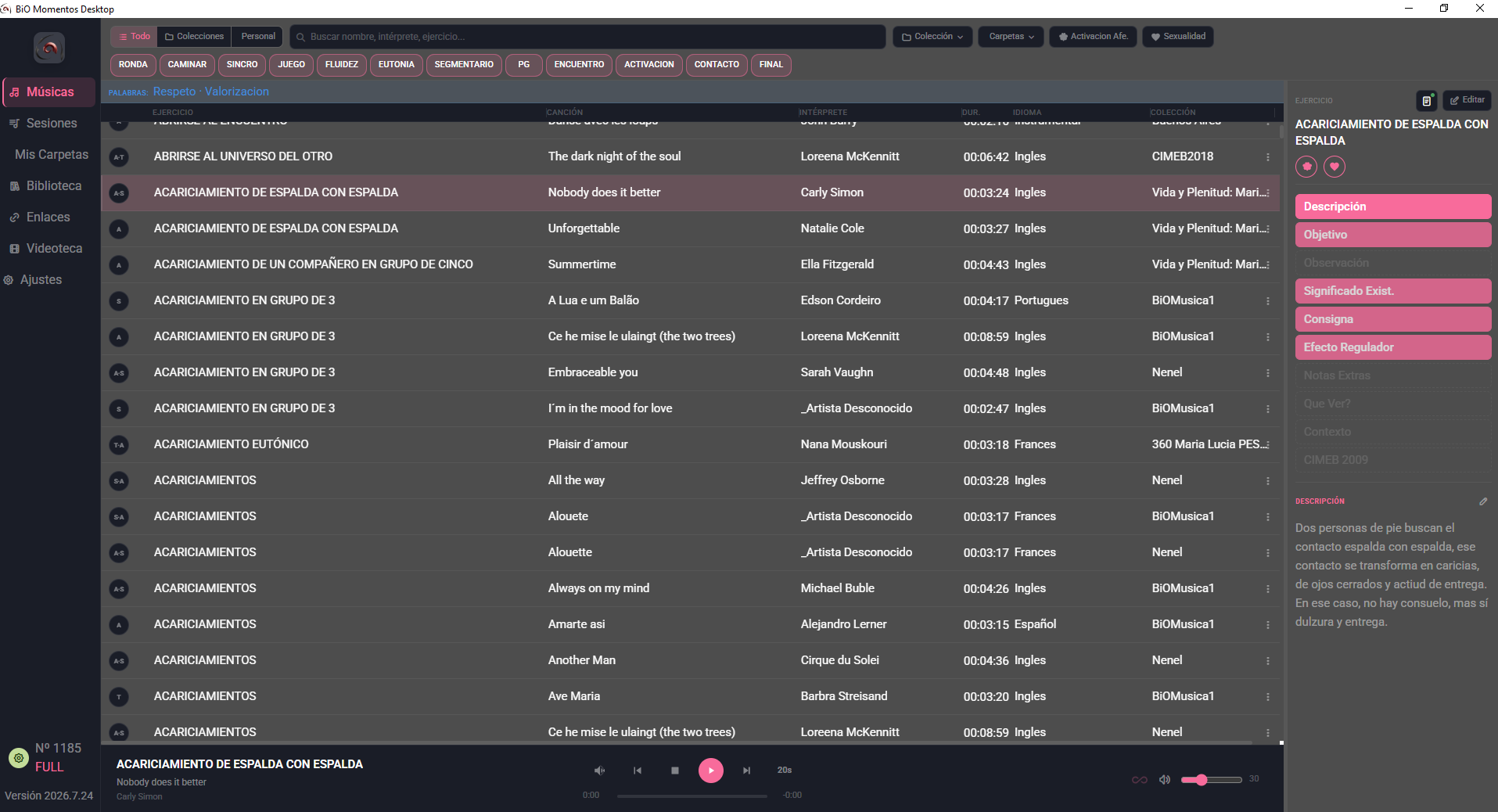Open Enlaces in the sidebar
Image resolution: width=1498 pixels, height=812 pixels.
pos(49,217)
